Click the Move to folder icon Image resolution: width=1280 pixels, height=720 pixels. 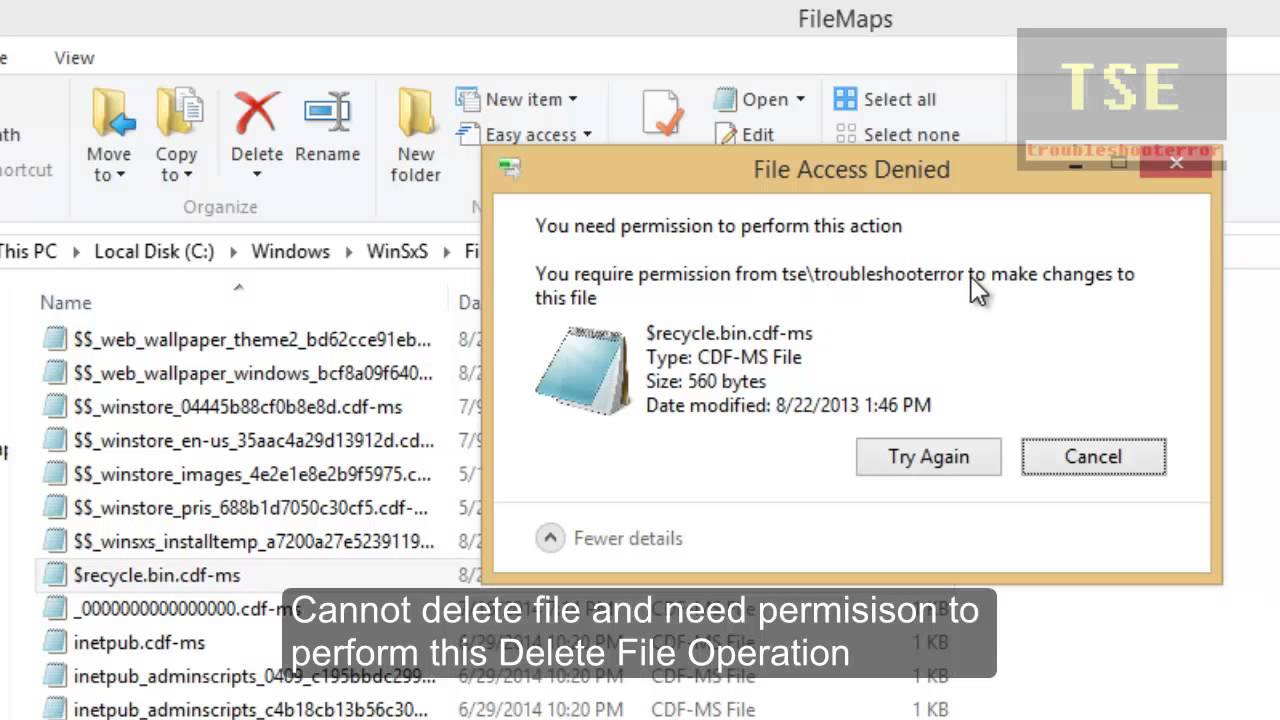pyautogui.click(x=112, y=113)
